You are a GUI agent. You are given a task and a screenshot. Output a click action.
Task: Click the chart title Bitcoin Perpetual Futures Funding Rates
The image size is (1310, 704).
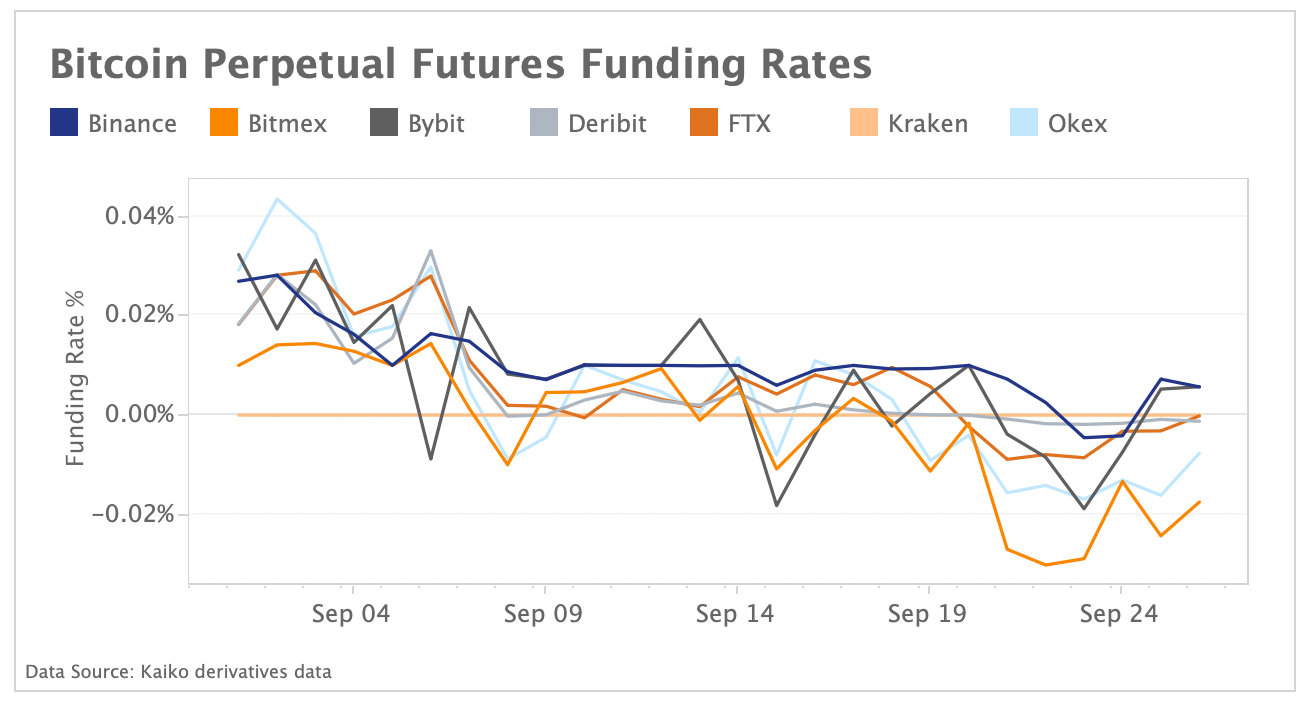460,65
